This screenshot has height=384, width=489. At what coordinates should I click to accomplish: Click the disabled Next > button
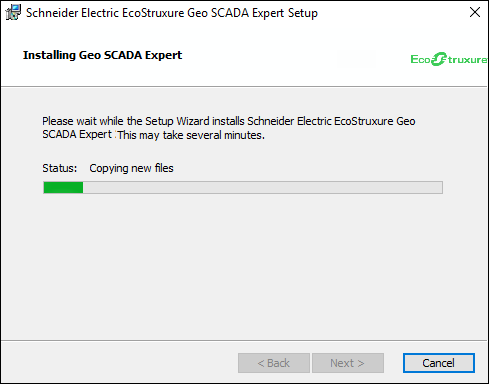click(x=348, y=363)
